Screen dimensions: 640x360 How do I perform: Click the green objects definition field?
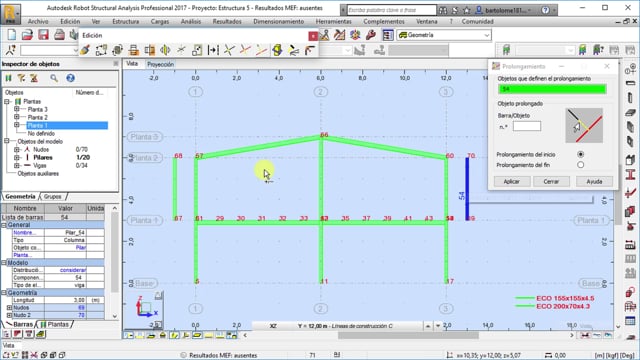552,89
